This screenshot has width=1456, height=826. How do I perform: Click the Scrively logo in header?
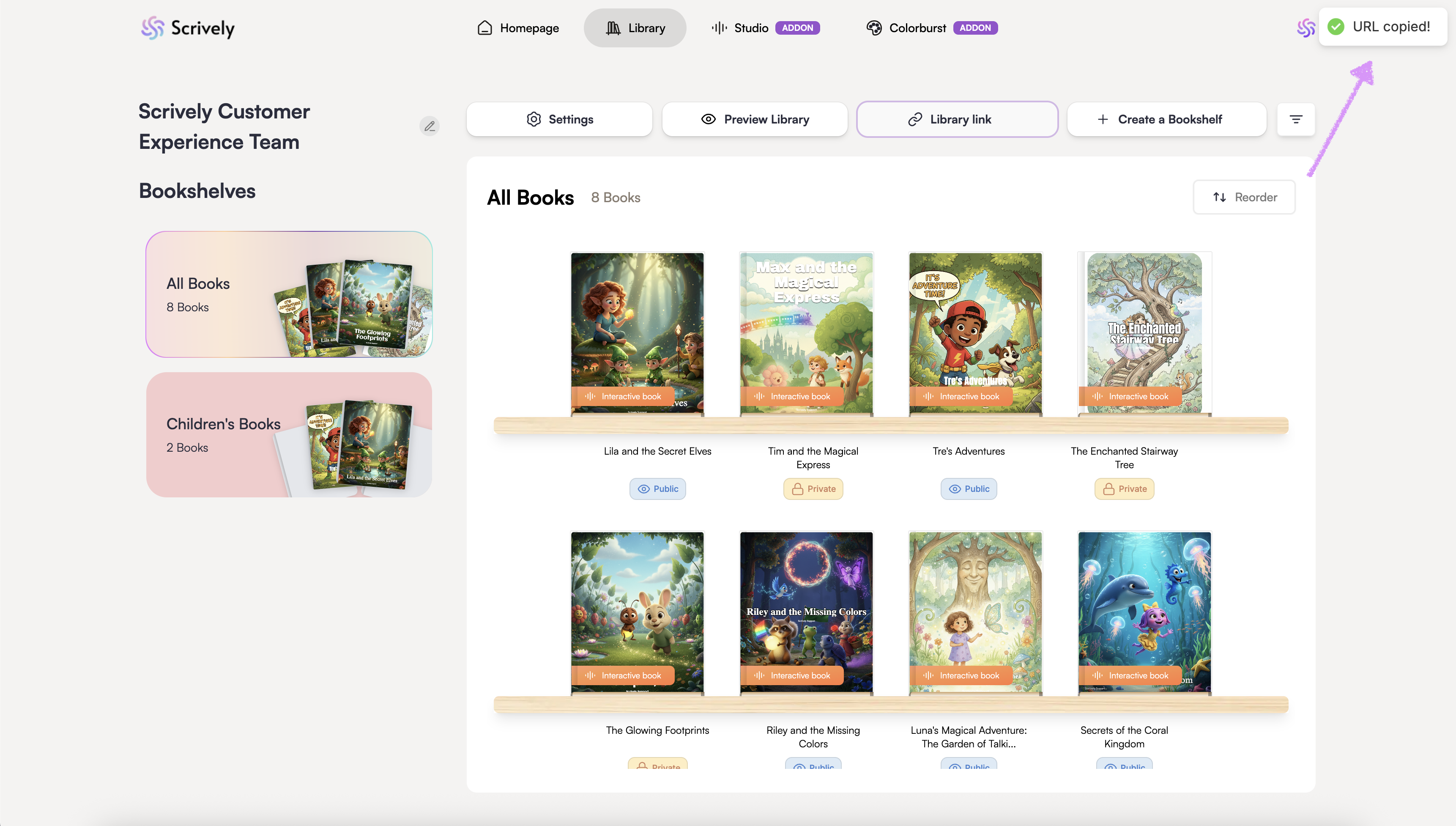coord(188,28)
